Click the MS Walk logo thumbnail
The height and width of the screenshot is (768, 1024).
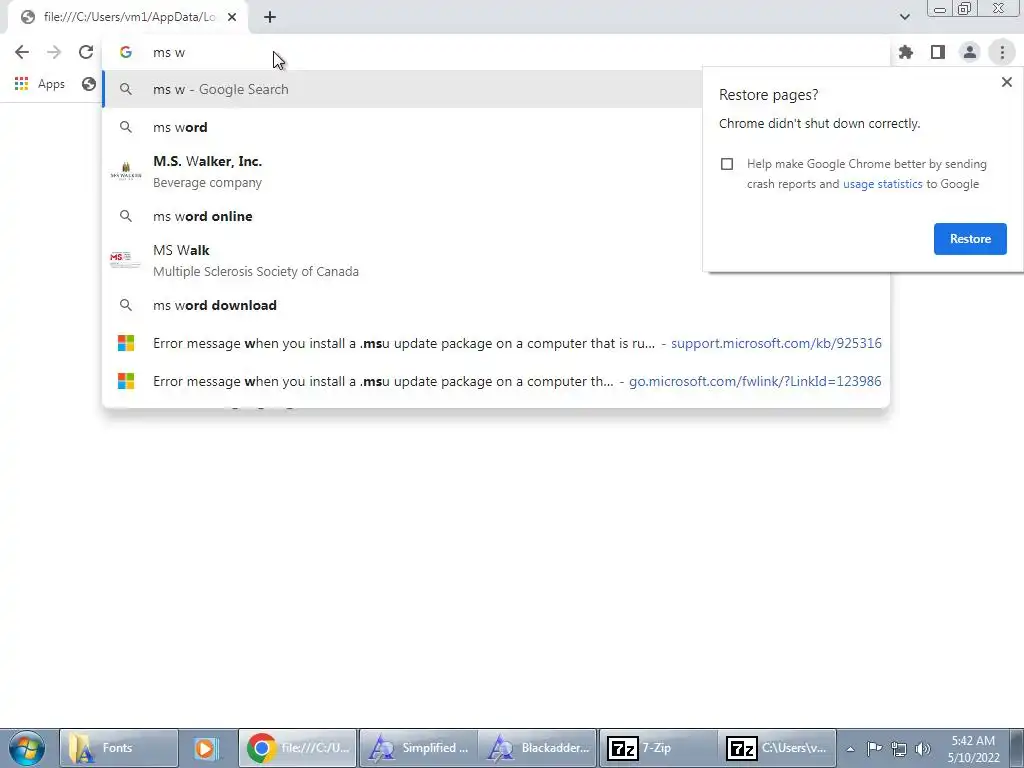[125, 260]
